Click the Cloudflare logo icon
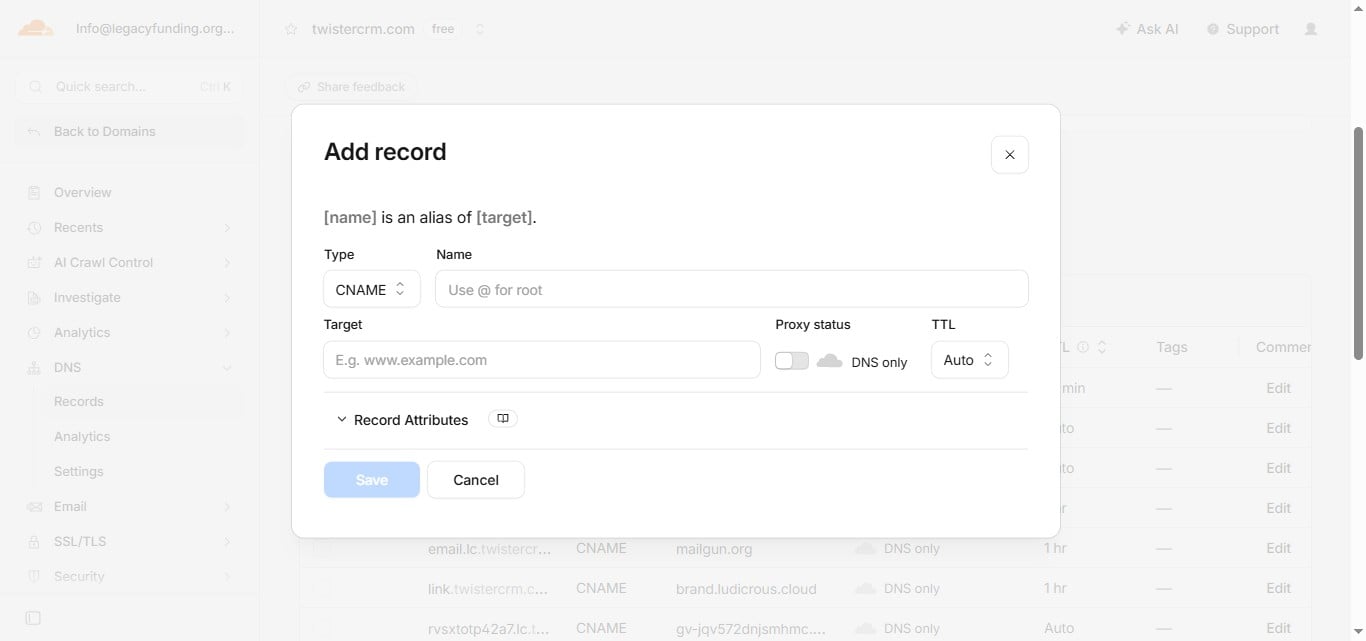Image resolution: width=1366 pixels, height=641 pixels. (x=36, y=28)
